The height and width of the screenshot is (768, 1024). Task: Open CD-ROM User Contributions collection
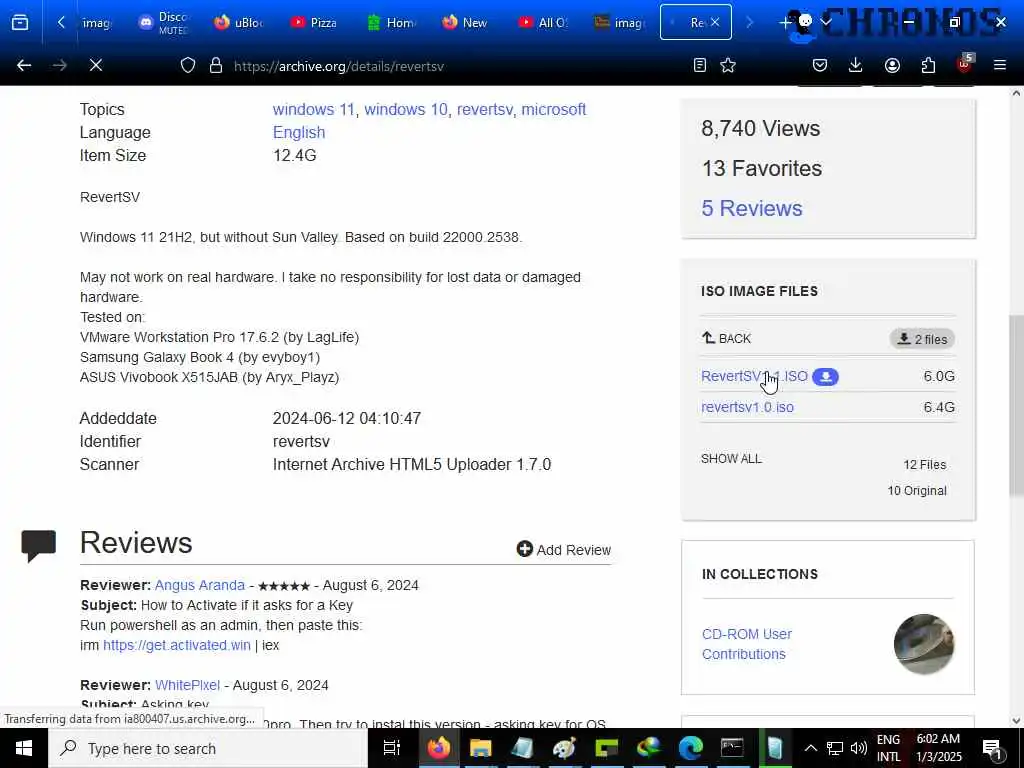click(x=747, y=644)
